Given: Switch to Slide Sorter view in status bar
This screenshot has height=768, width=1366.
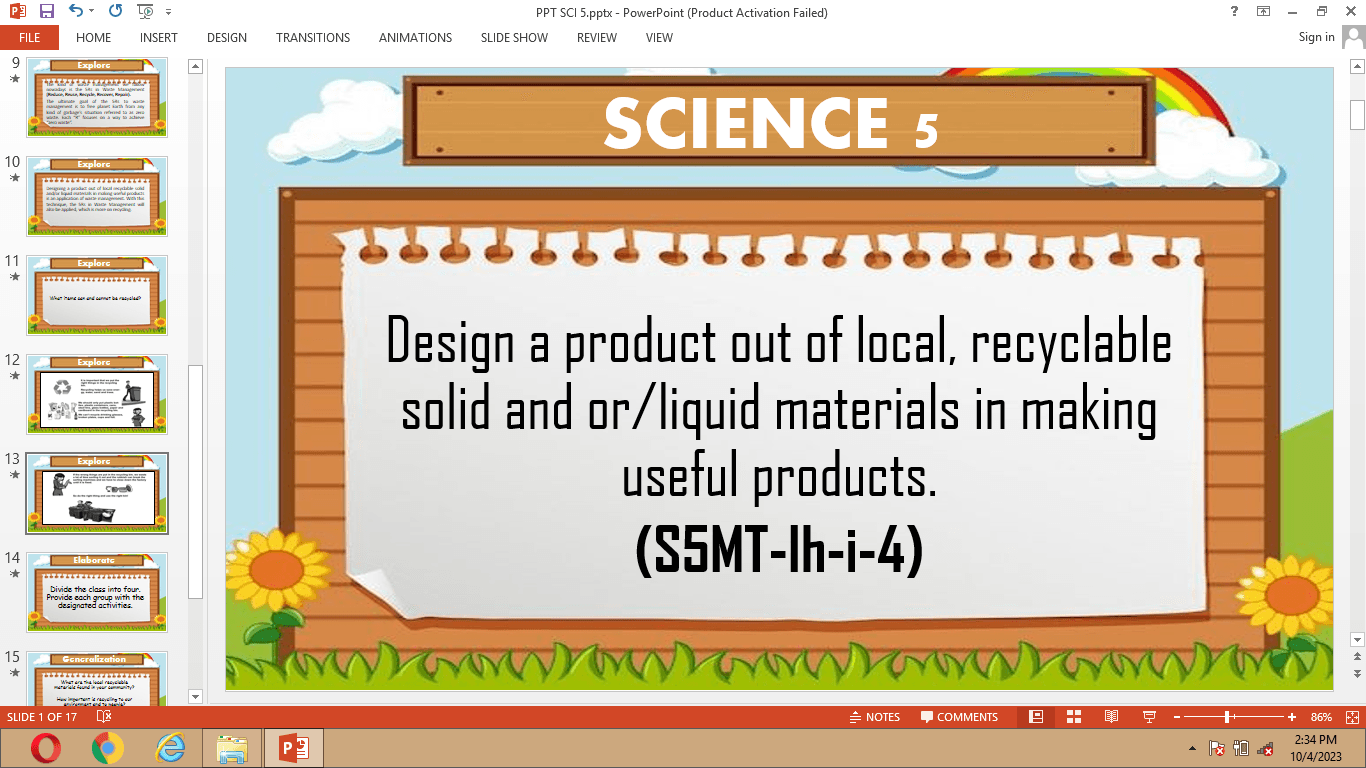Looking at the screenshot, I should point(1073,717).
